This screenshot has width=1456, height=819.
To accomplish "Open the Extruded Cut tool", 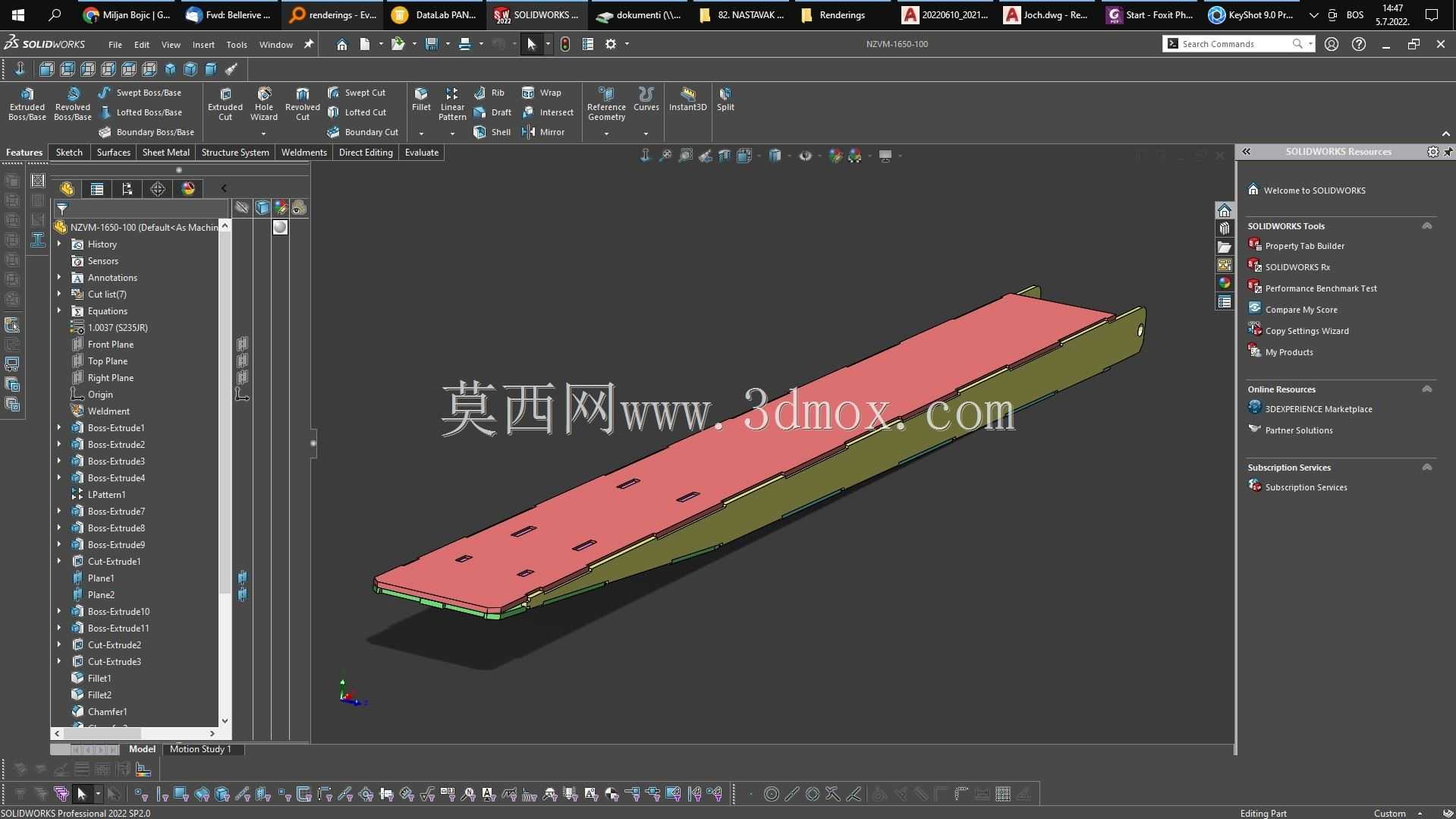I will (x=225, y=104).
